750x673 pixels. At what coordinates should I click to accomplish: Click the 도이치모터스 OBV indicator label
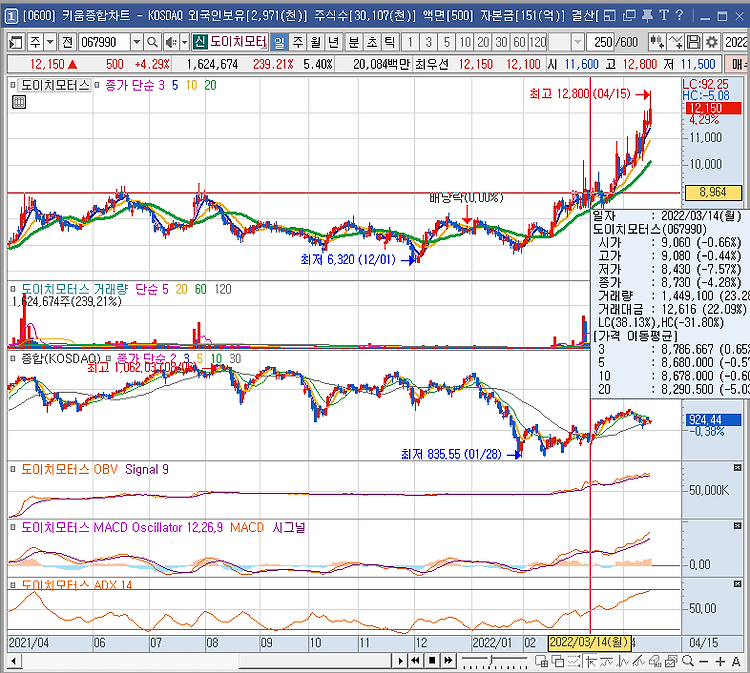click(x=69, y=470)
